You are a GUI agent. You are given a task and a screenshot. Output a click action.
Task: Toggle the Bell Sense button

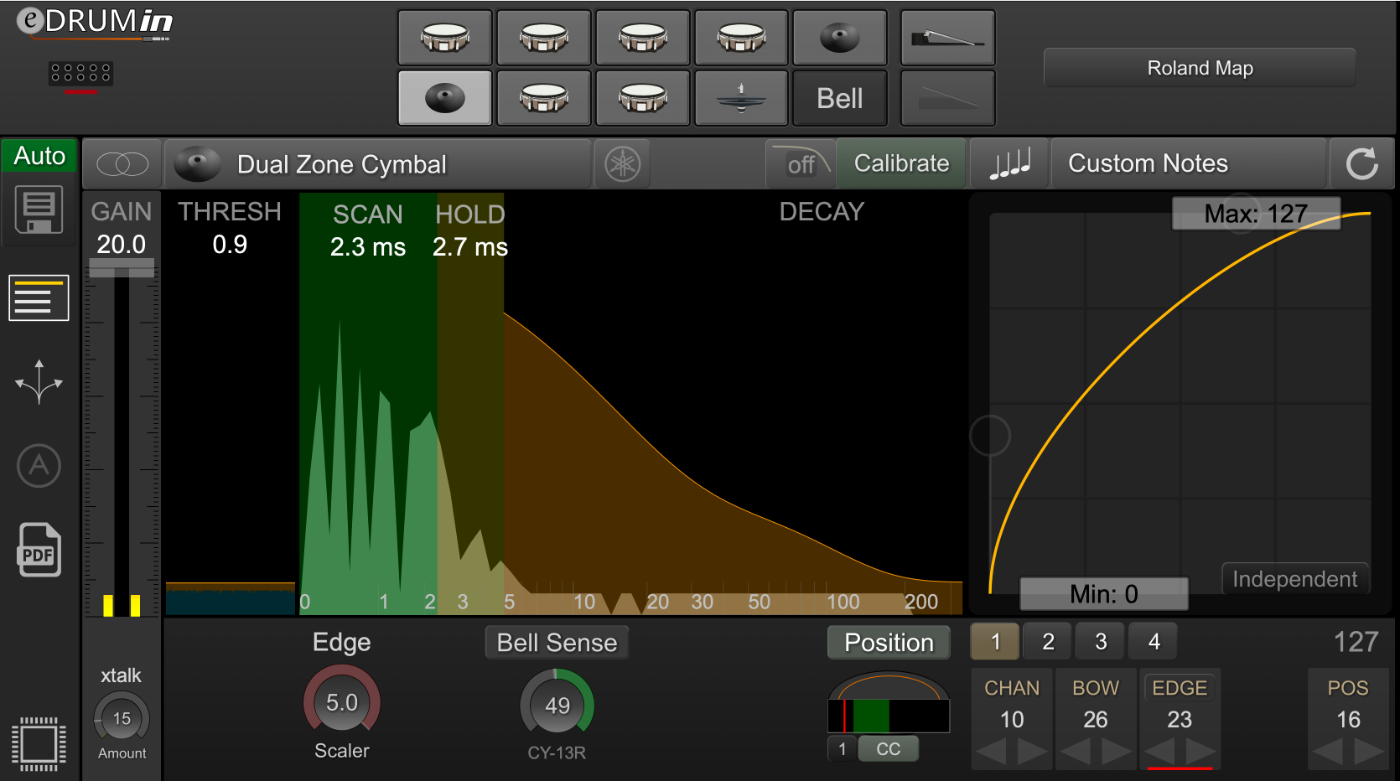(x=557, y=643)
